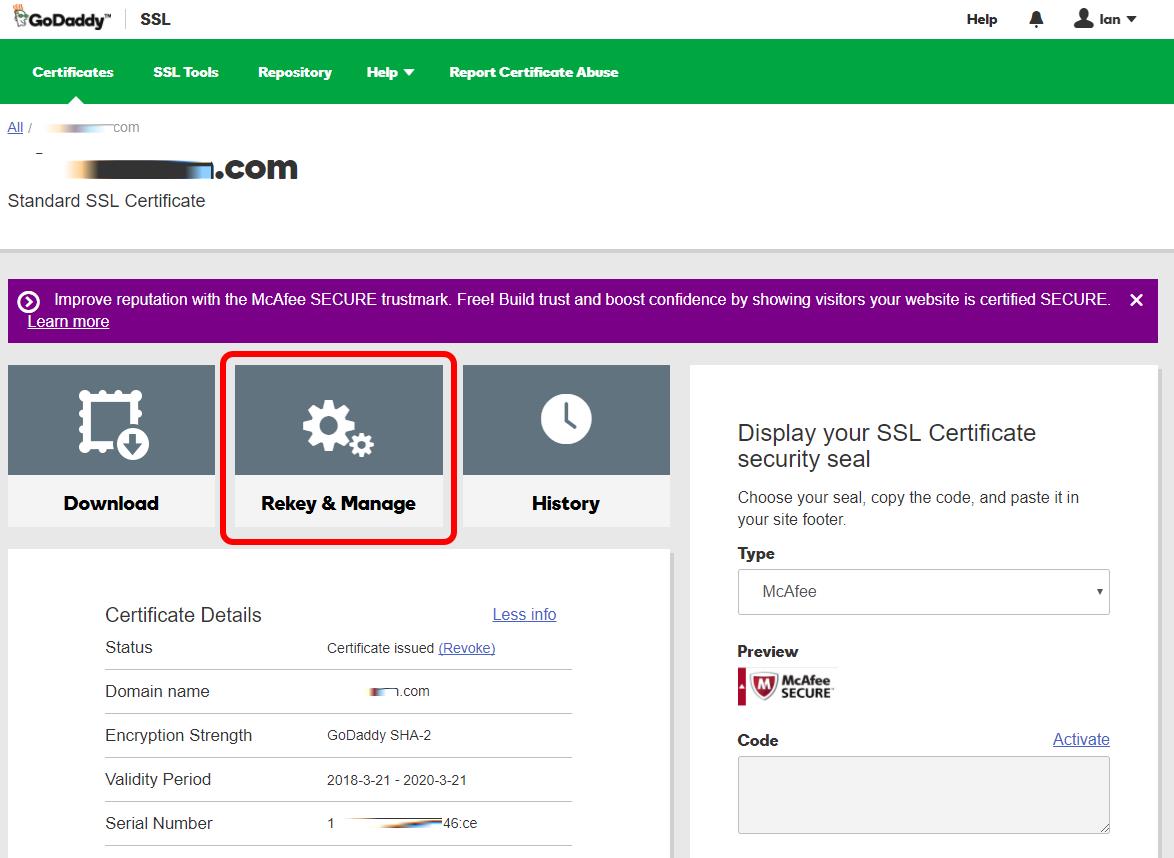
Task: Click the GoDaddy logo
Action: 62,19
